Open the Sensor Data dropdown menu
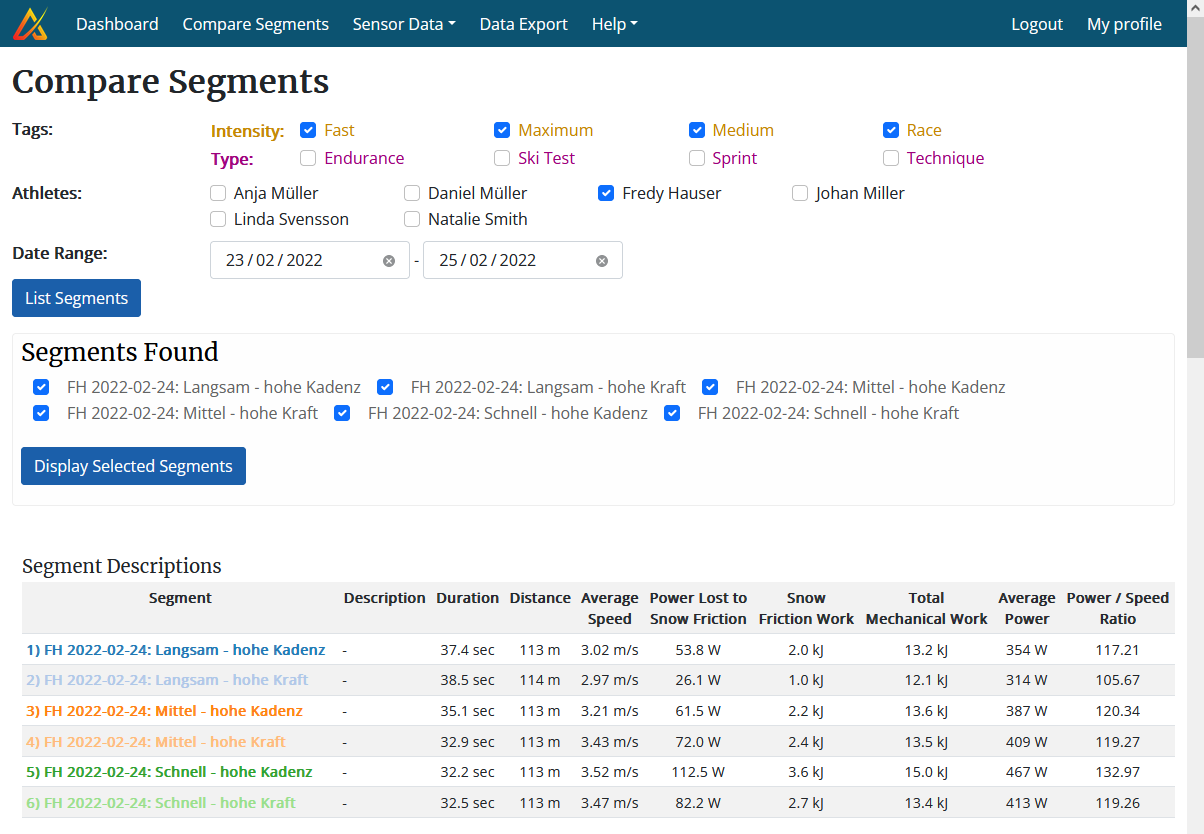 tap(403, 23)
